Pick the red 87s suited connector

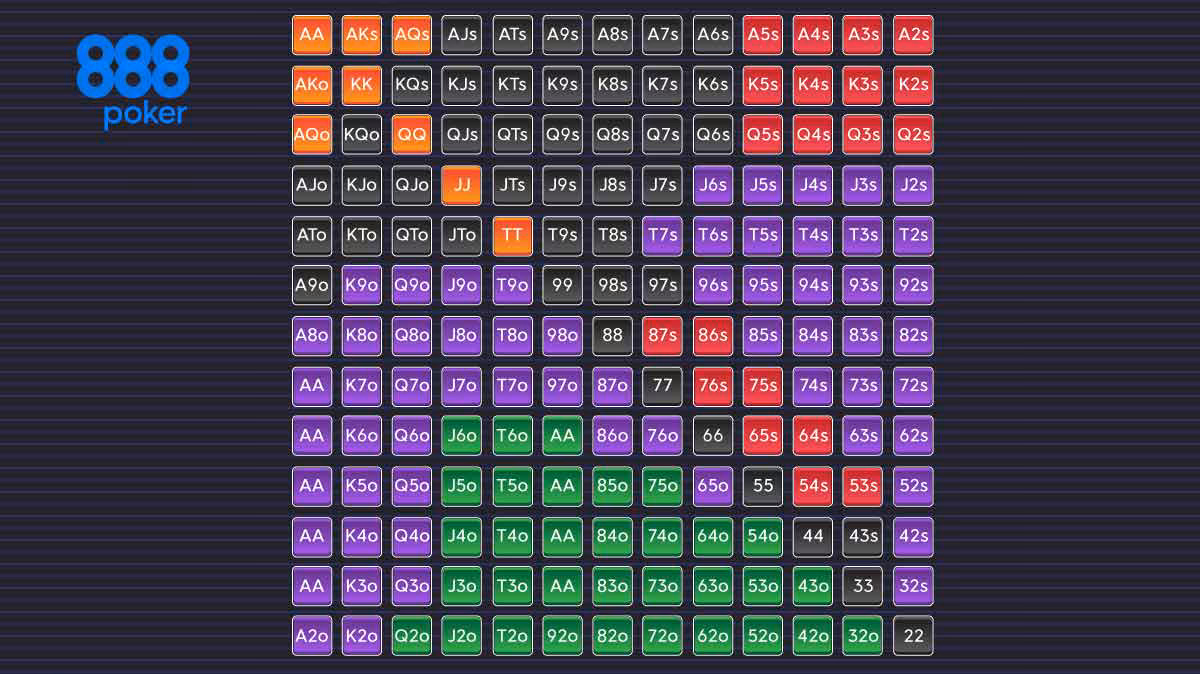coord(663,335)
